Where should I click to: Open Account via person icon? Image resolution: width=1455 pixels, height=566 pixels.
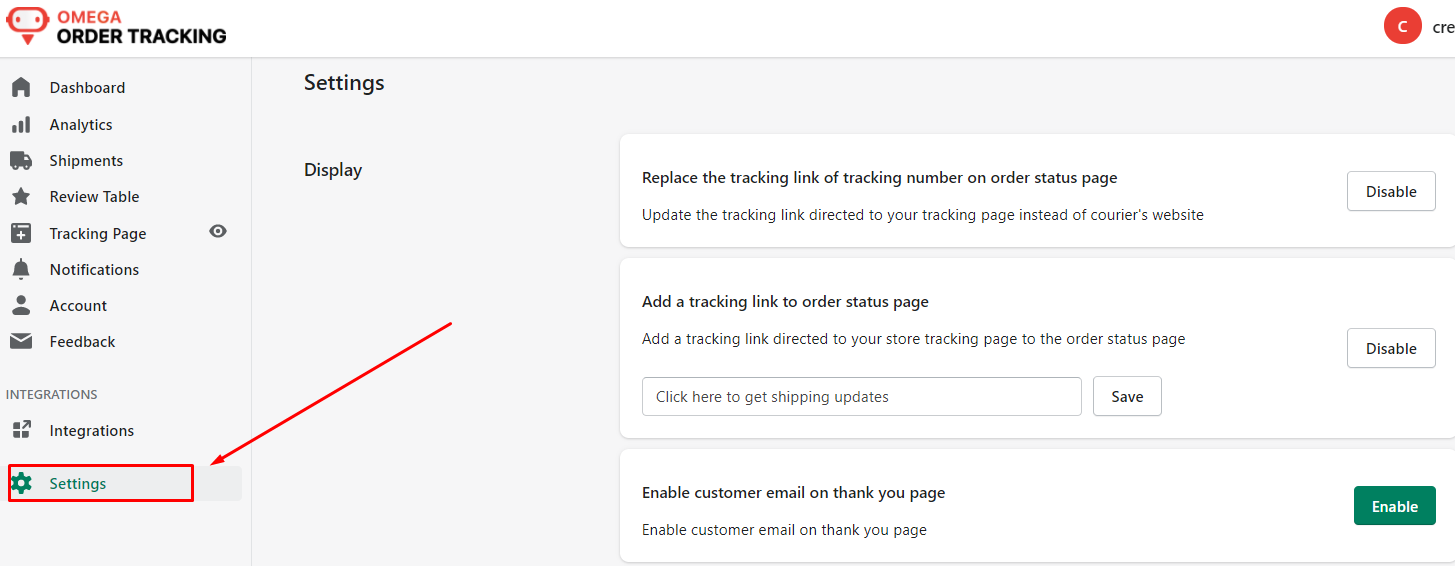[21, 306]
